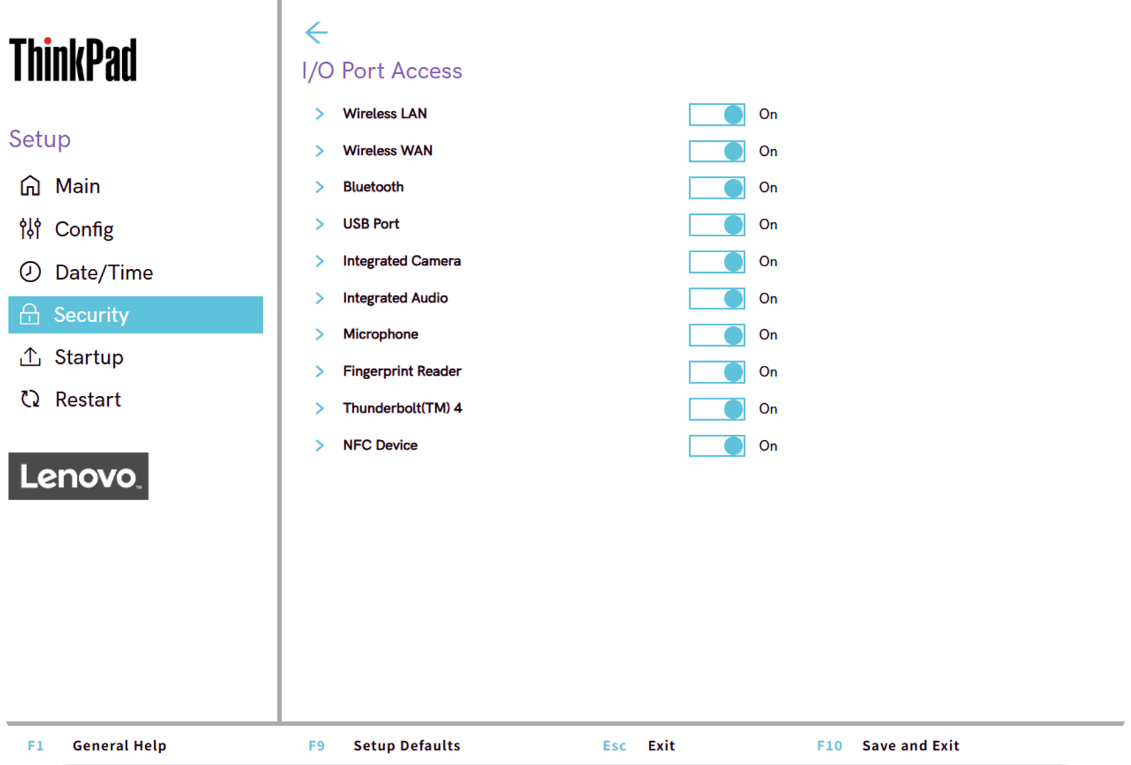1131x765 pixels.
Task: Disable the Integrated Camera toggle
Action: click(717, 261)
